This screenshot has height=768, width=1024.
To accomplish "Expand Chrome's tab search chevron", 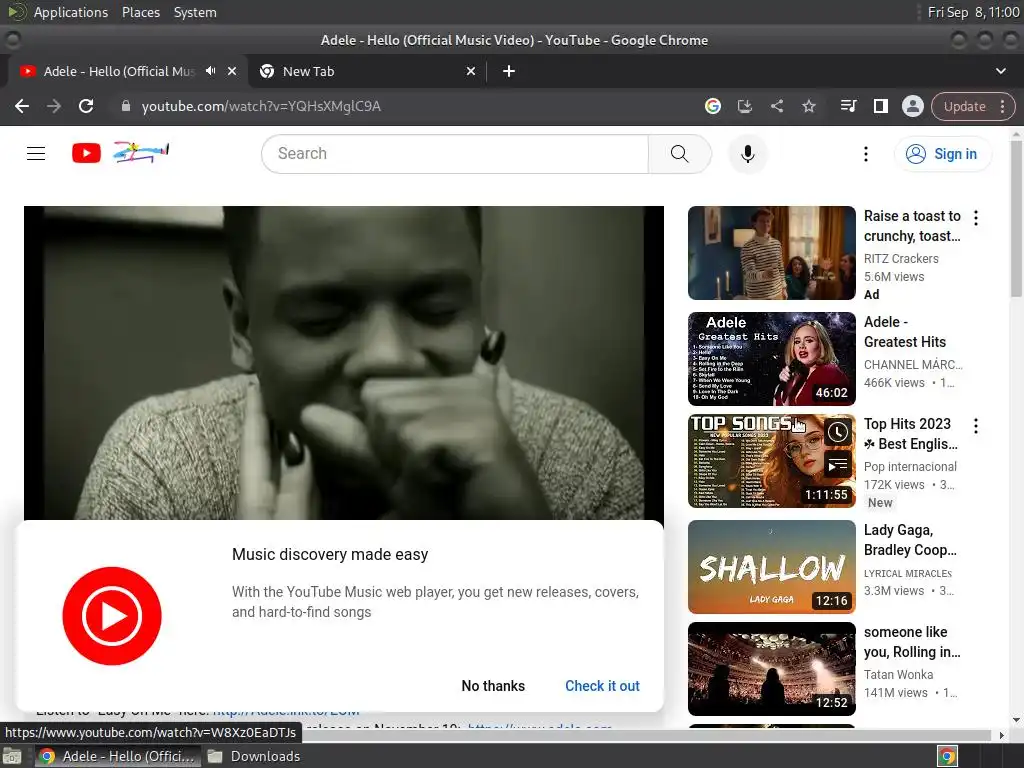I will point(1000,71).
